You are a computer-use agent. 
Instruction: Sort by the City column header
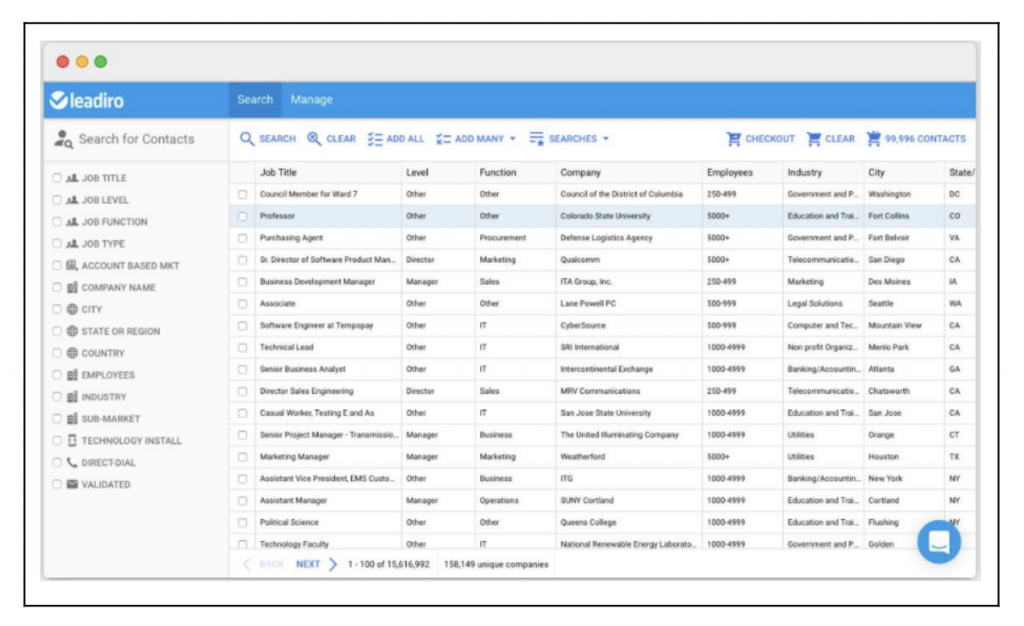[876, 172]
